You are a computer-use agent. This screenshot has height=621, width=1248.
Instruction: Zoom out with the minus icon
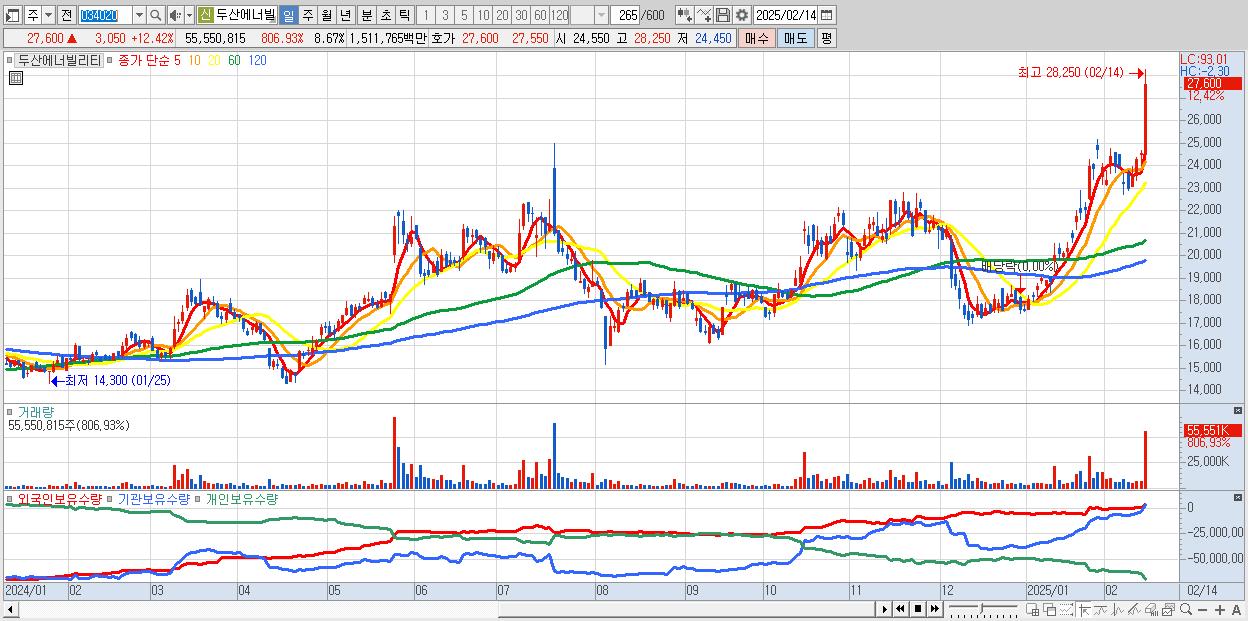tap(1202, 609)
